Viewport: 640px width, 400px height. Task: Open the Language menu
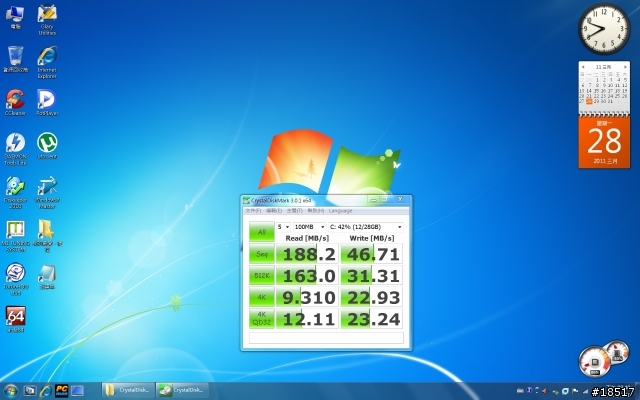[340, 211]
